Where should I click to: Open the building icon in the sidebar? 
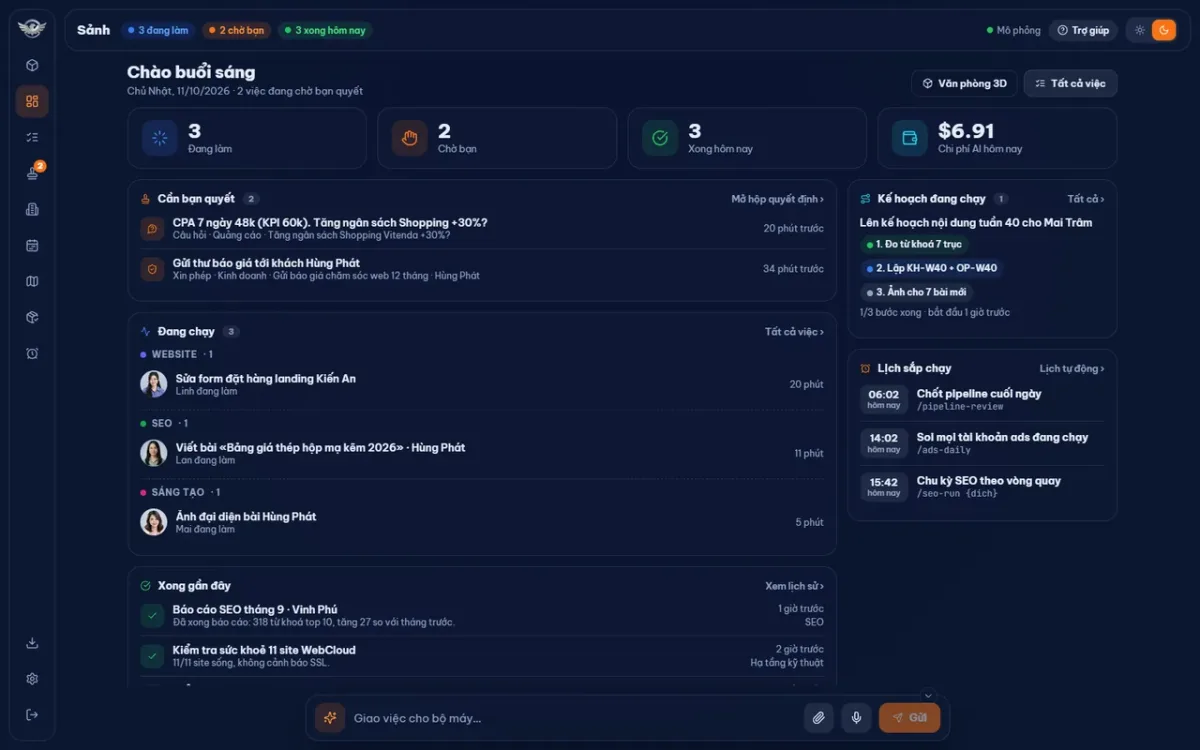[x=32, y=209]
